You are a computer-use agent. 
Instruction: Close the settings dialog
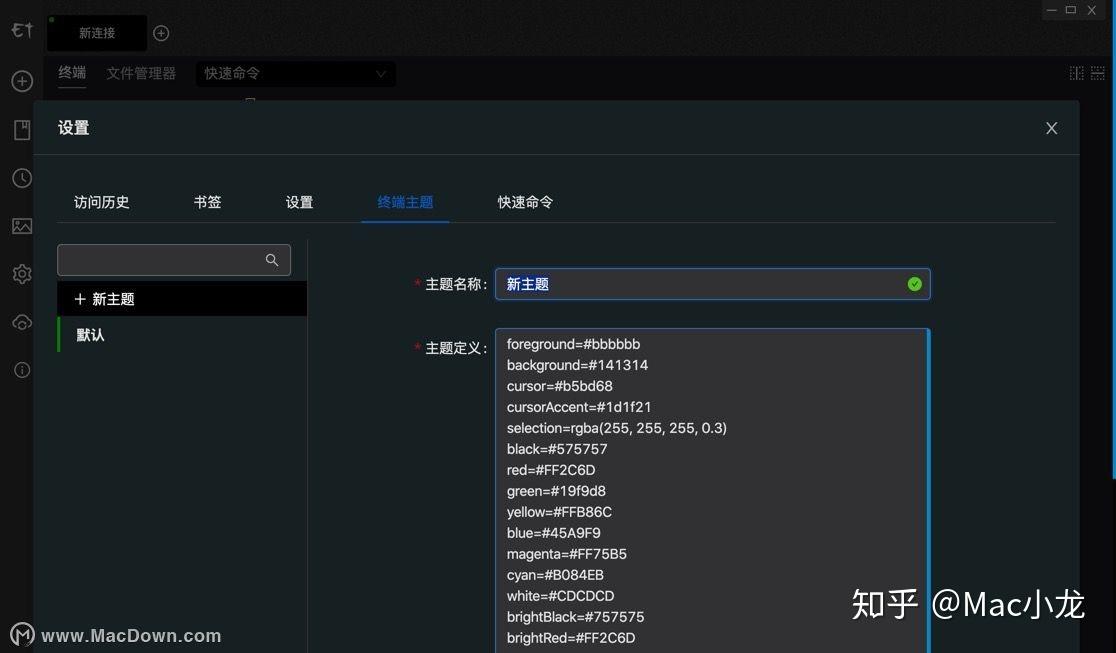pos(1051,128)
